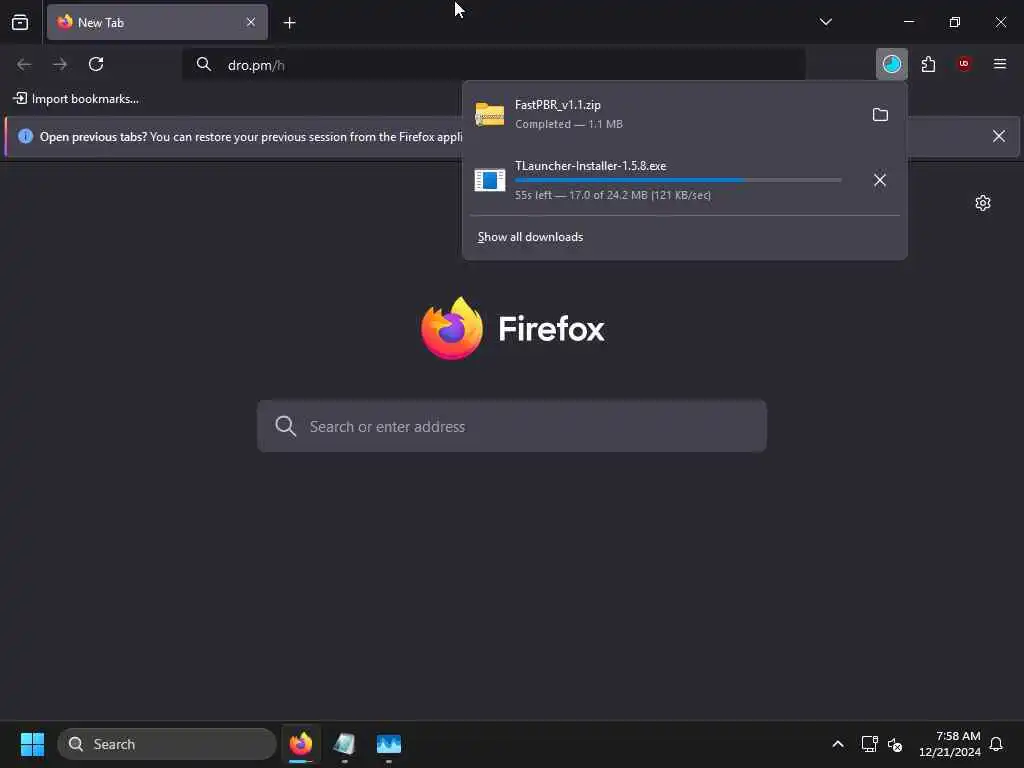
Task: Click Firefox icon in the taskbar
Action: 301,744
